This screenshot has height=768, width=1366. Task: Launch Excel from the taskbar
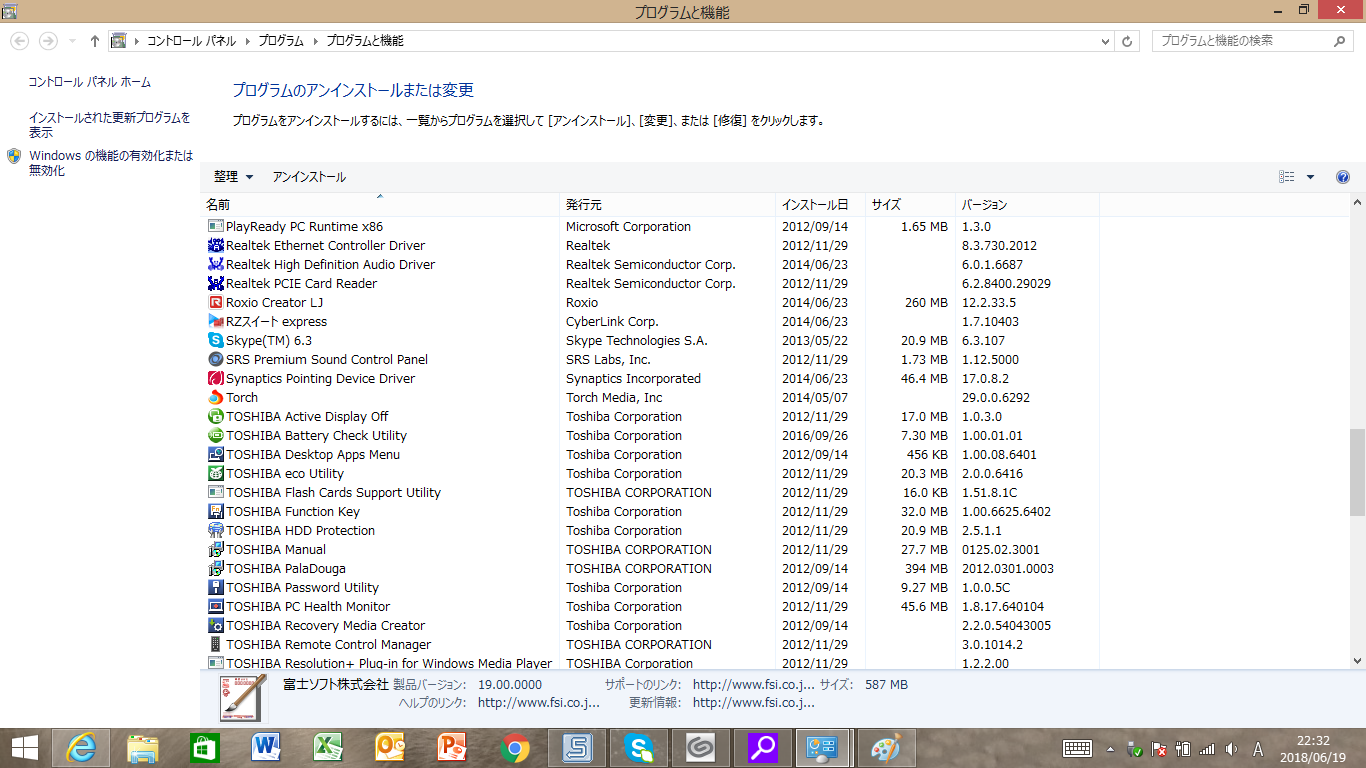328,747
